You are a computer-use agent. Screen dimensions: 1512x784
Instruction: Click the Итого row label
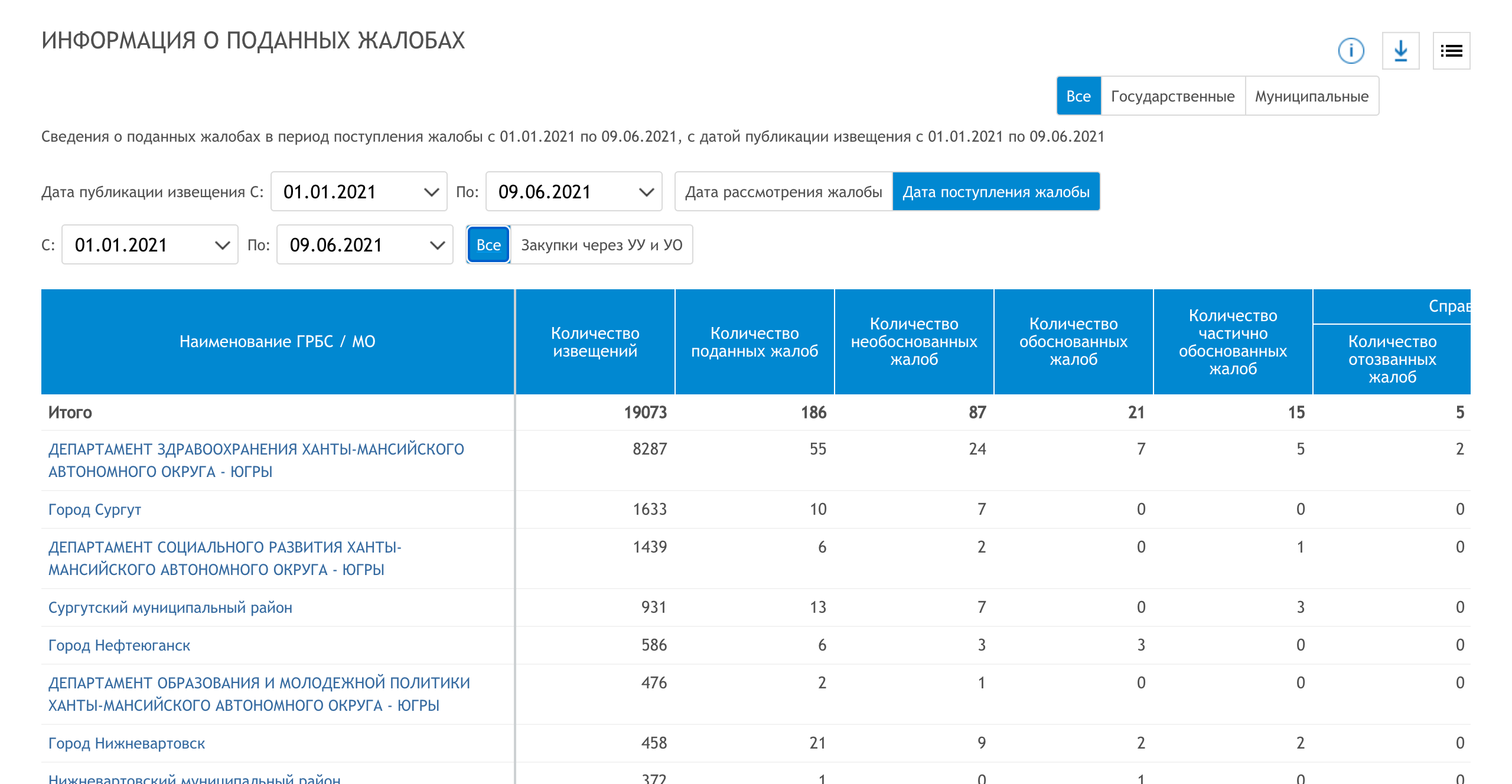pos(70,413)
